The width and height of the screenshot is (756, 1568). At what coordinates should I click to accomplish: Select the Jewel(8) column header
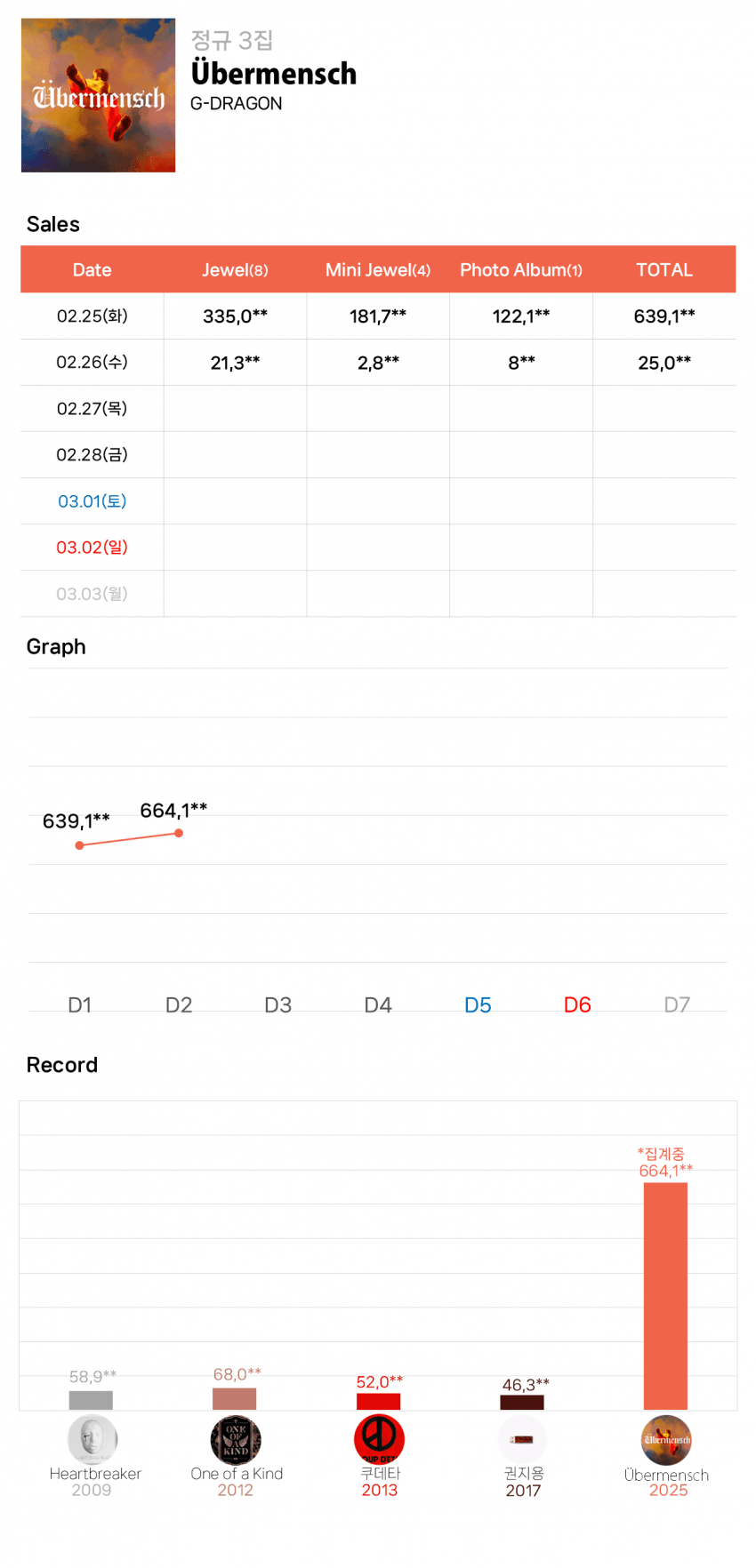coord(235,269)
